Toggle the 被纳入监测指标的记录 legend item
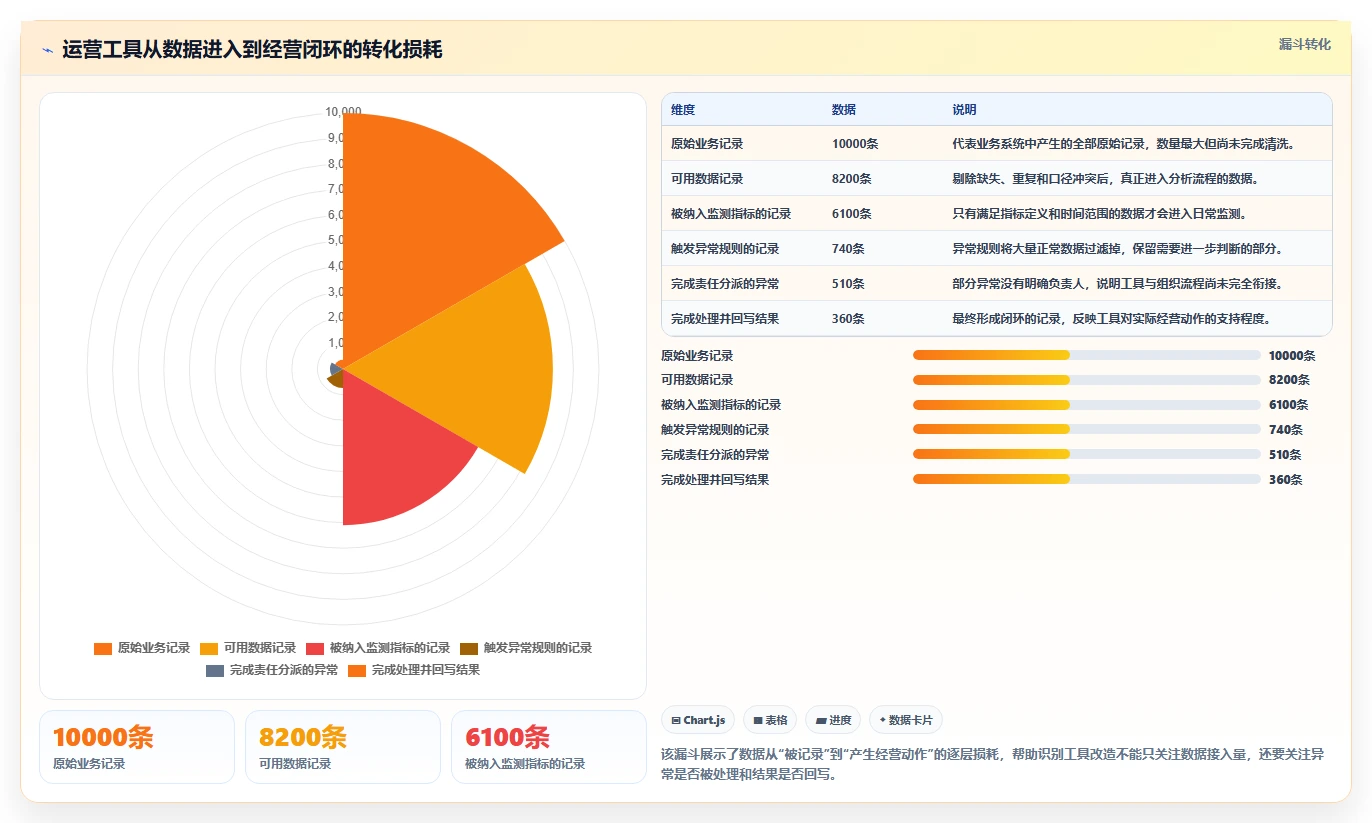This screenshot has width=1372, height=823. click(x=378, y=648)
